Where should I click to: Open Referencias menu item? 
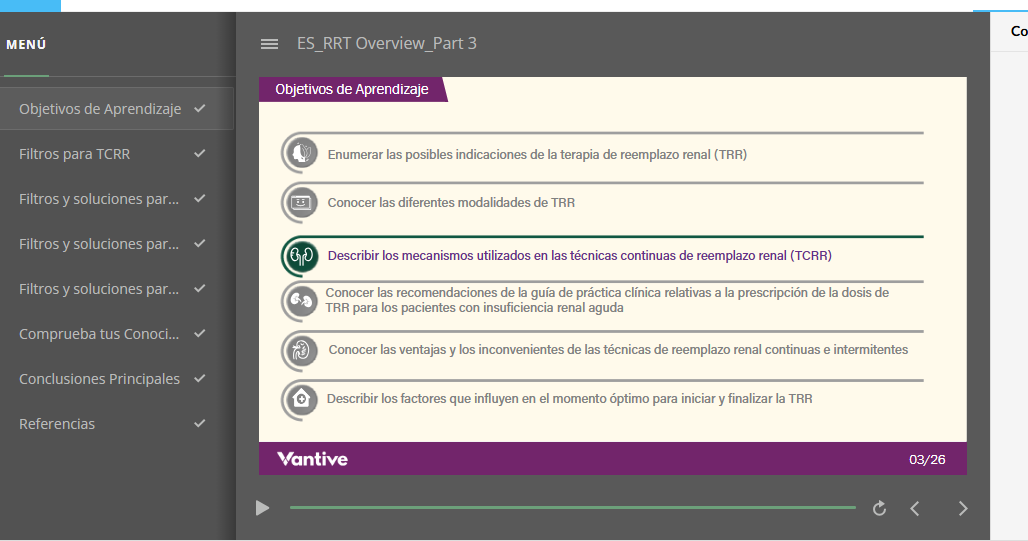117,424
